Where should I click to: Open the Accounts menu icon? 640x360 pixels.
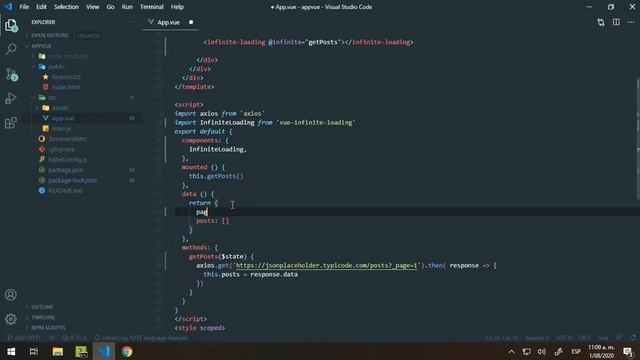tap(11, 295)
